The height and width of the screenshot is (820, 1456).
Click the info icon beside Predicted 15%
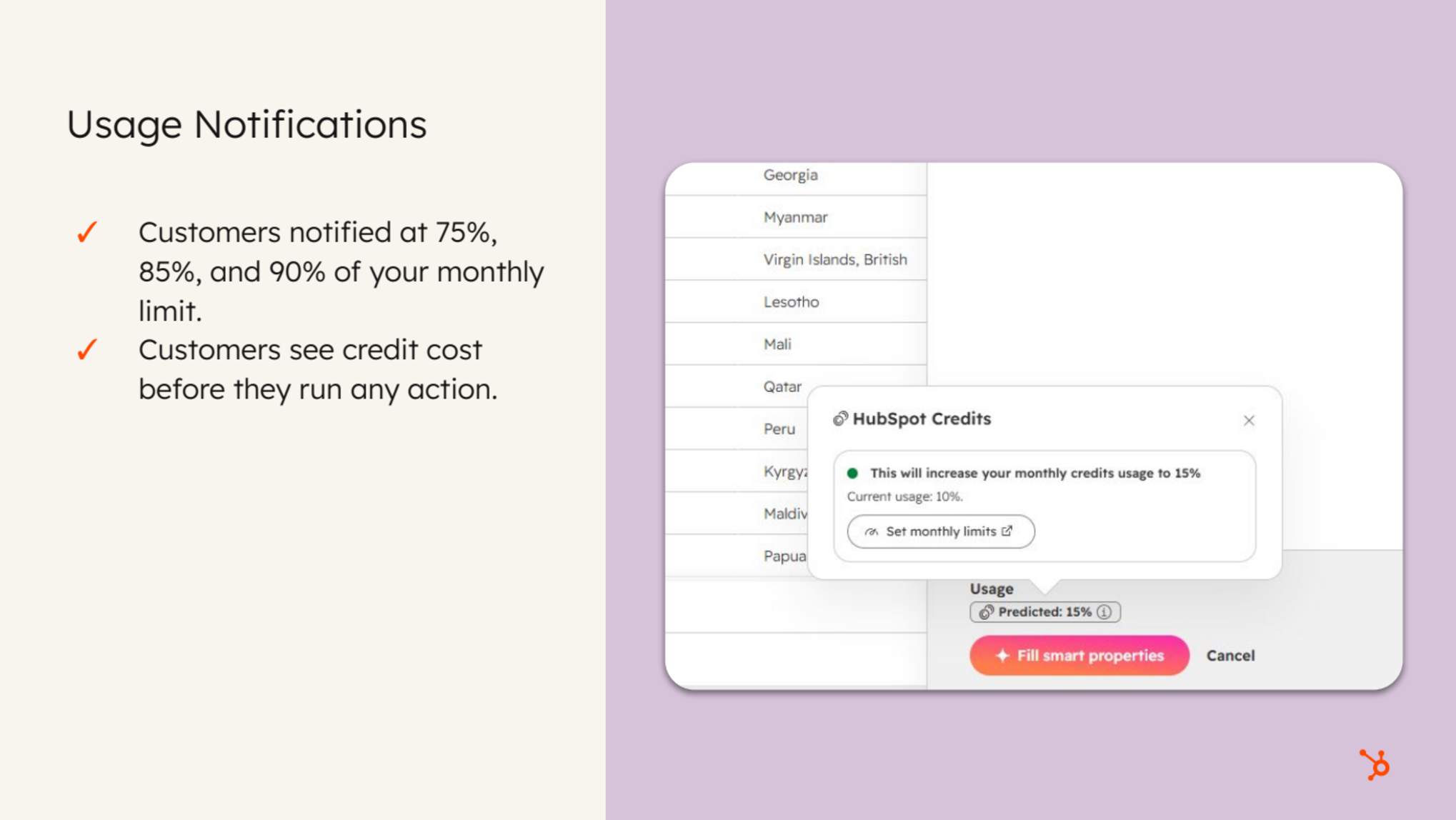(x=1104, y=612)
